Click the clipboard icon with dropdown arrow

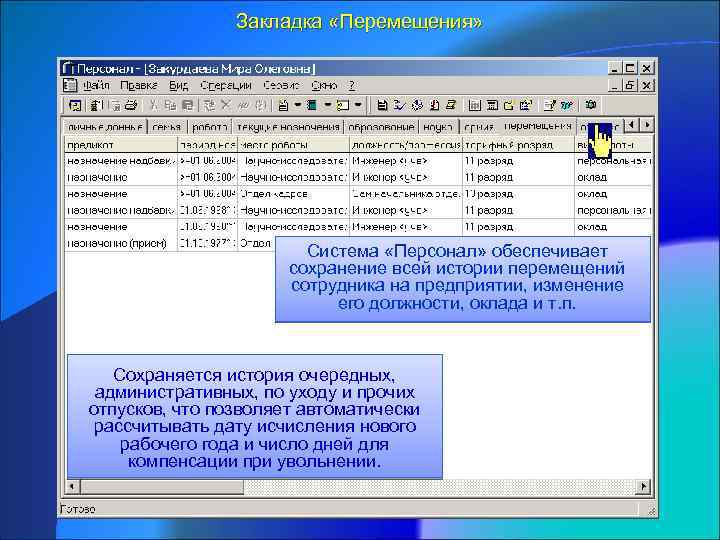pyautogui.click(x=284, y=106)
